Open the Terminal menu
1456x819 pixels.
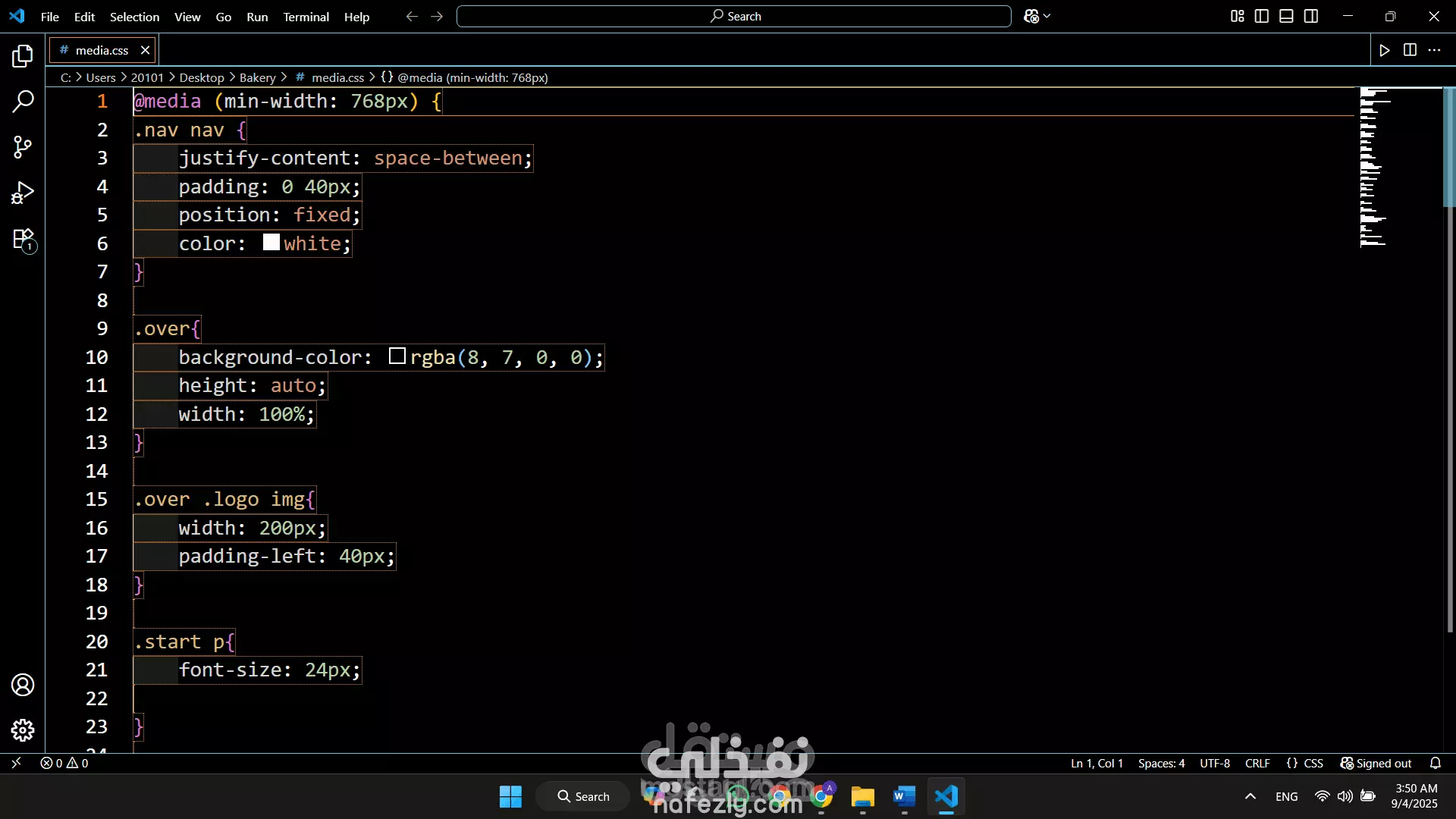click(x=306, y=16)
